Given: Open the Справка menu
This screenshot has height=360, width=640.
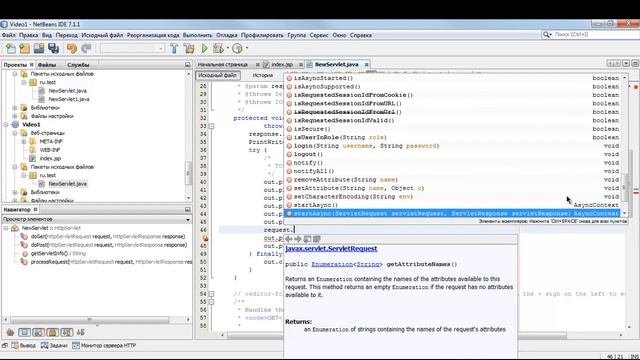Looking at the screenshot, I should point(361,35).
